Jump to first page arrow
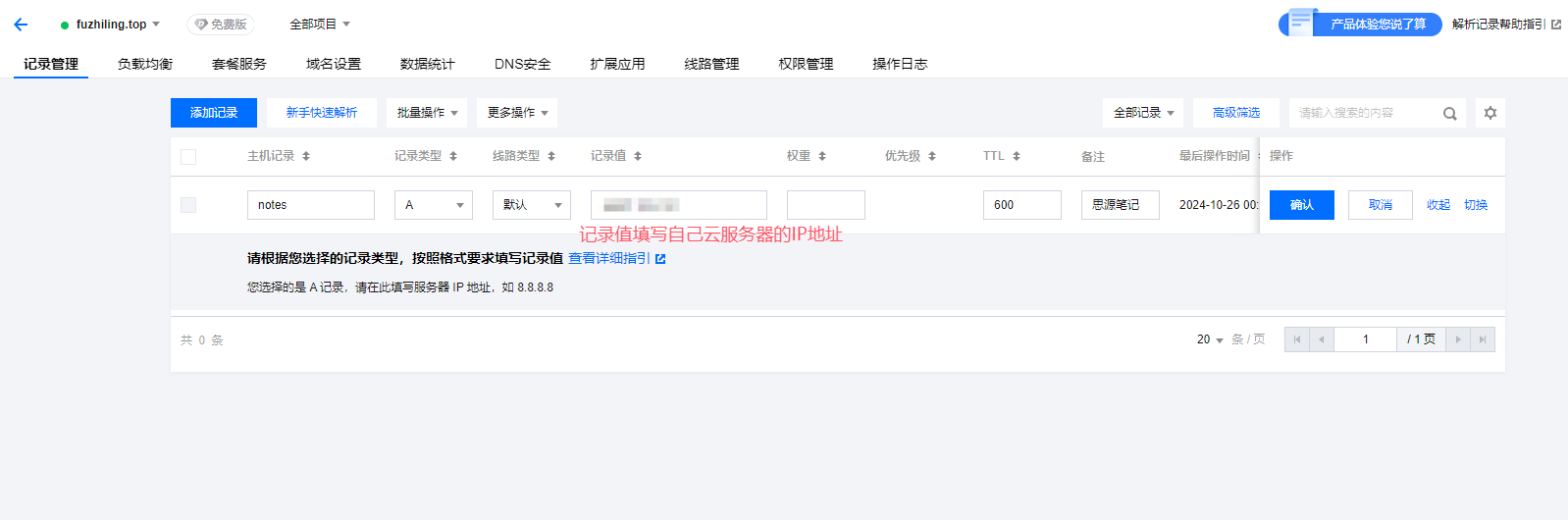 click(1297, 339)
